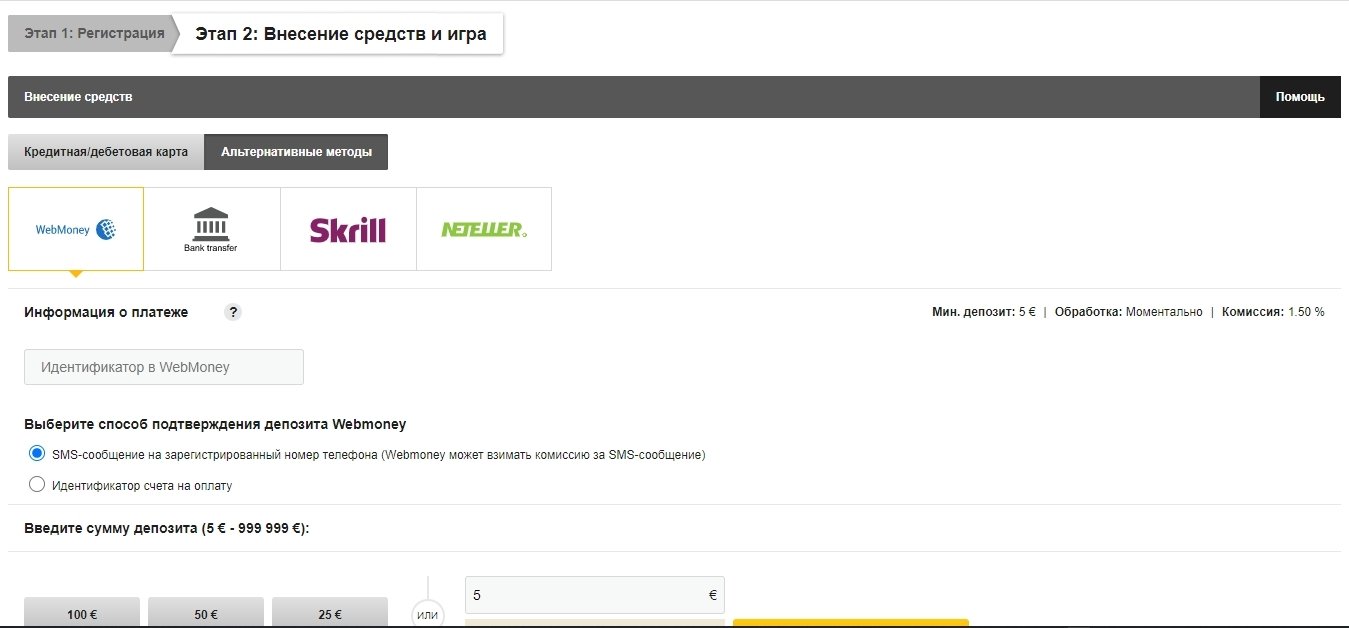Image resolution: width=1349 pixels, height=628 pixels.
Task: Choose the 100 € preset deposit amount
Action: coord(82,613)
